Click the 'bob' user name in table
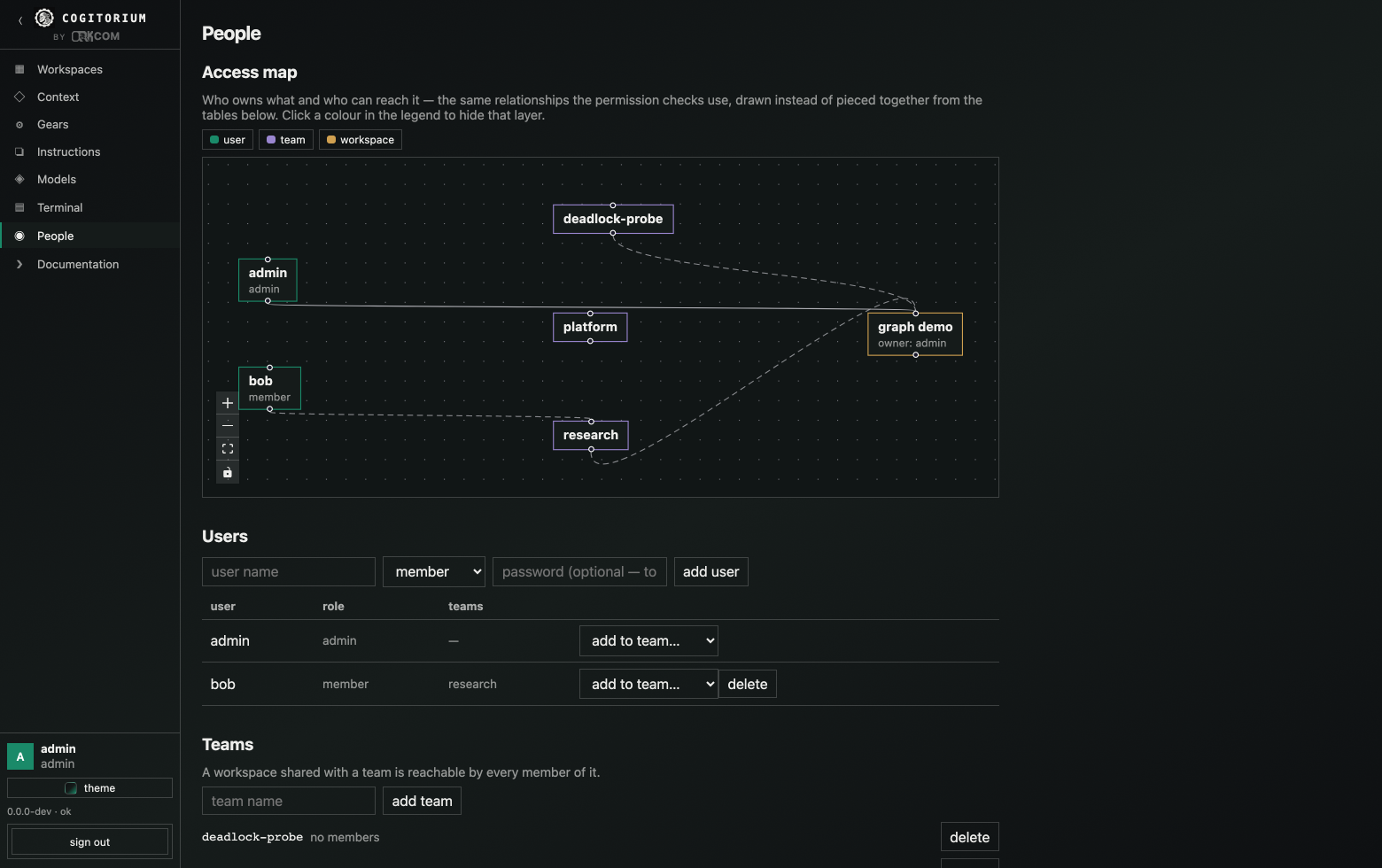This screenshot has height=868, width=1382. tap(223, 684)
